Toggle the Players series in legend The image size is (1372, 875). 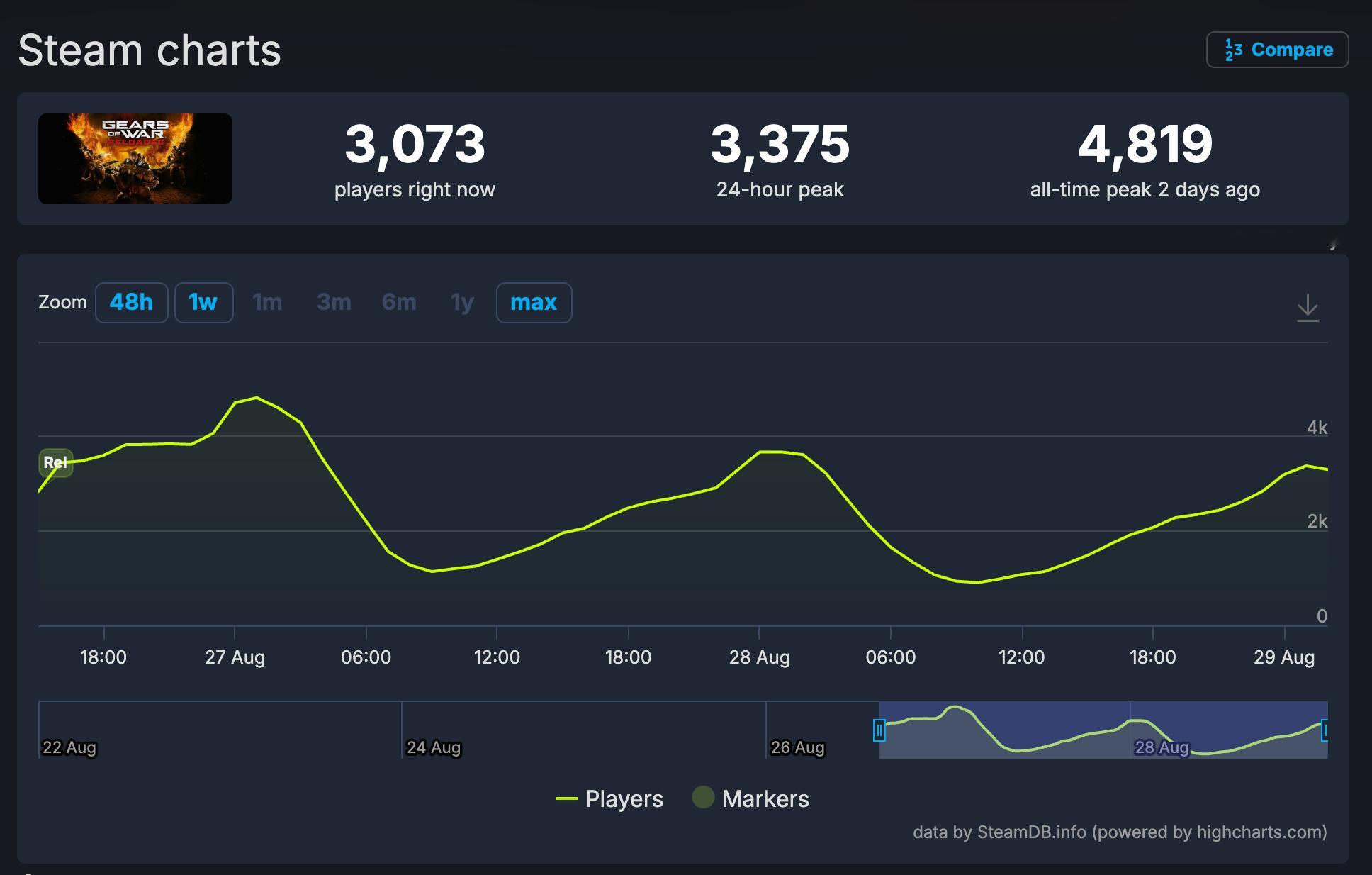click(x=609, y=799)
